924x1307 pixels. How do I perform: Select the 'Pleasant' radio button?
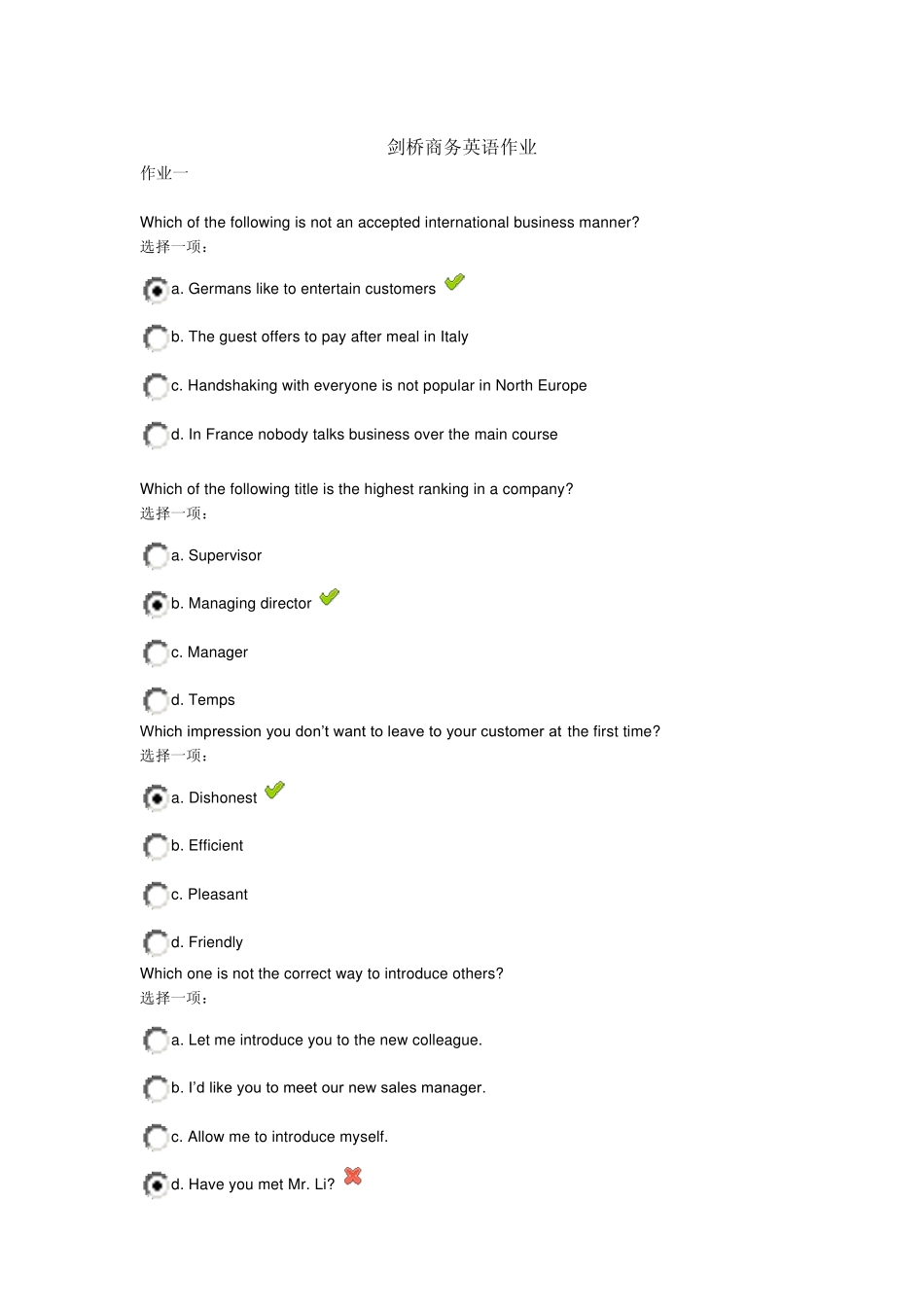click(156, 895)
